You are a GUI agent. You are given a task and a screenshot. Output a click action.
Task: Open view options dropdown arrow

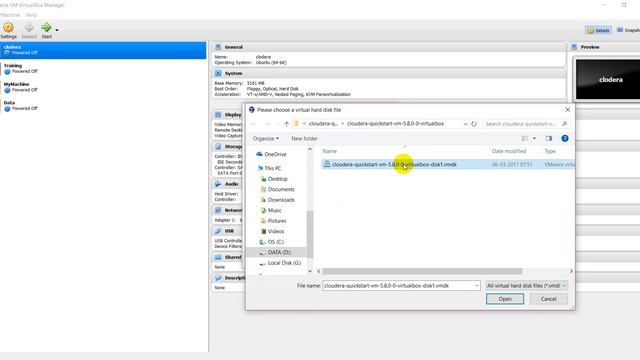point(534,139)
